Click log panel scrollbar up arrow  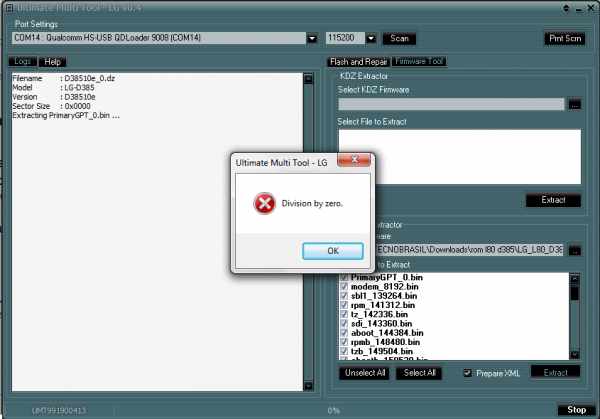tap(308, 79)
